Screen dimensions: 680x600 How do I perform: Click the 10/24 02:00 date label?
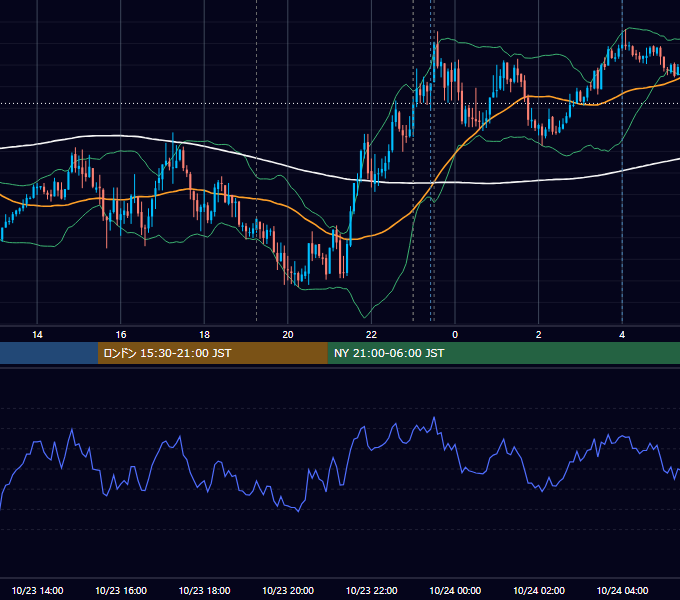539,590
